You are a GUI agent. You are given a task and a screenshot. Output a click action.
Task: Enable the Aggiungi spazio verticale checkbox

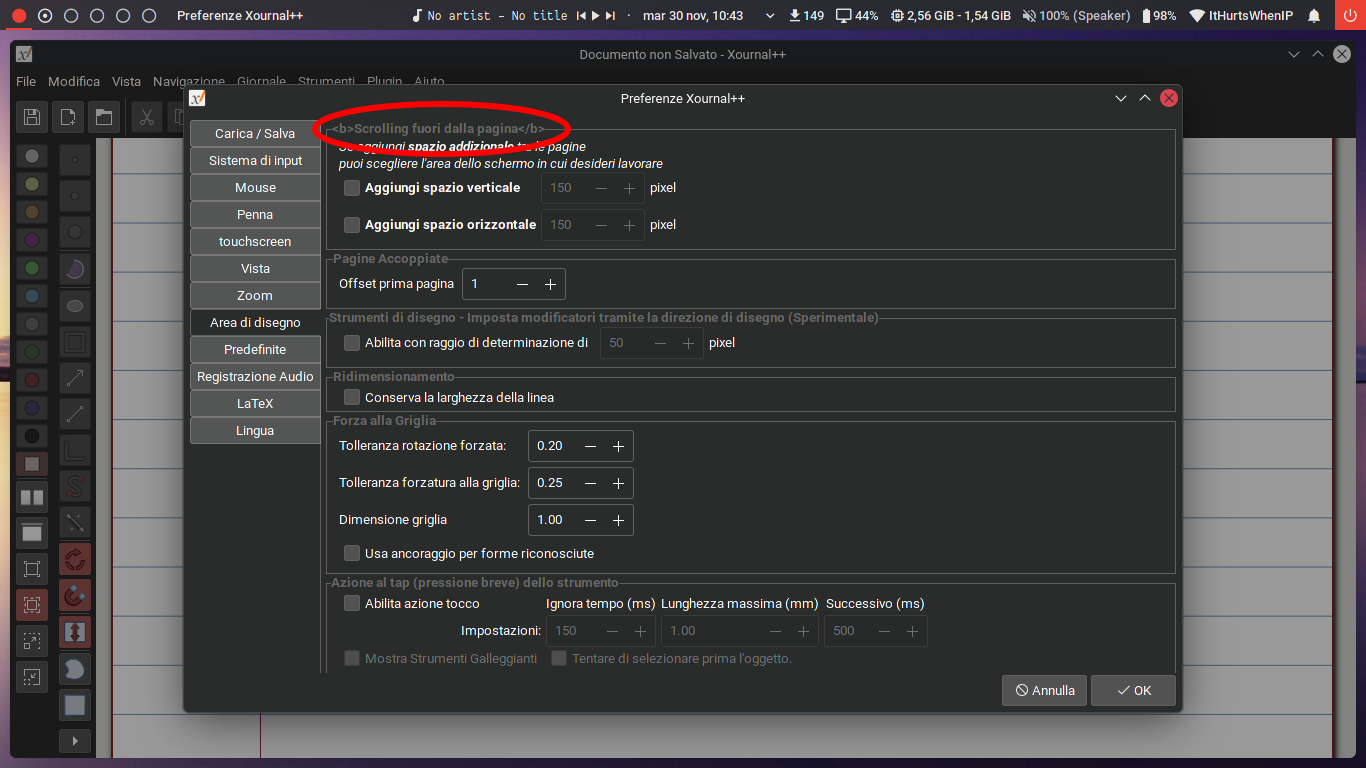(x=351, y=188)
